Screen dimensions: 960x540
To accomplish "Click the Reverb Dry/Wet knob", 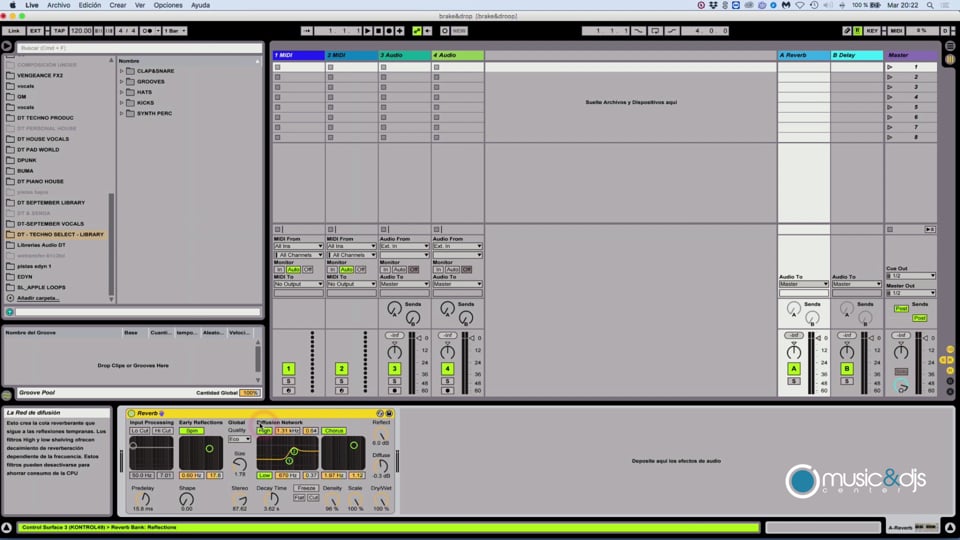I will click(381, 500).
